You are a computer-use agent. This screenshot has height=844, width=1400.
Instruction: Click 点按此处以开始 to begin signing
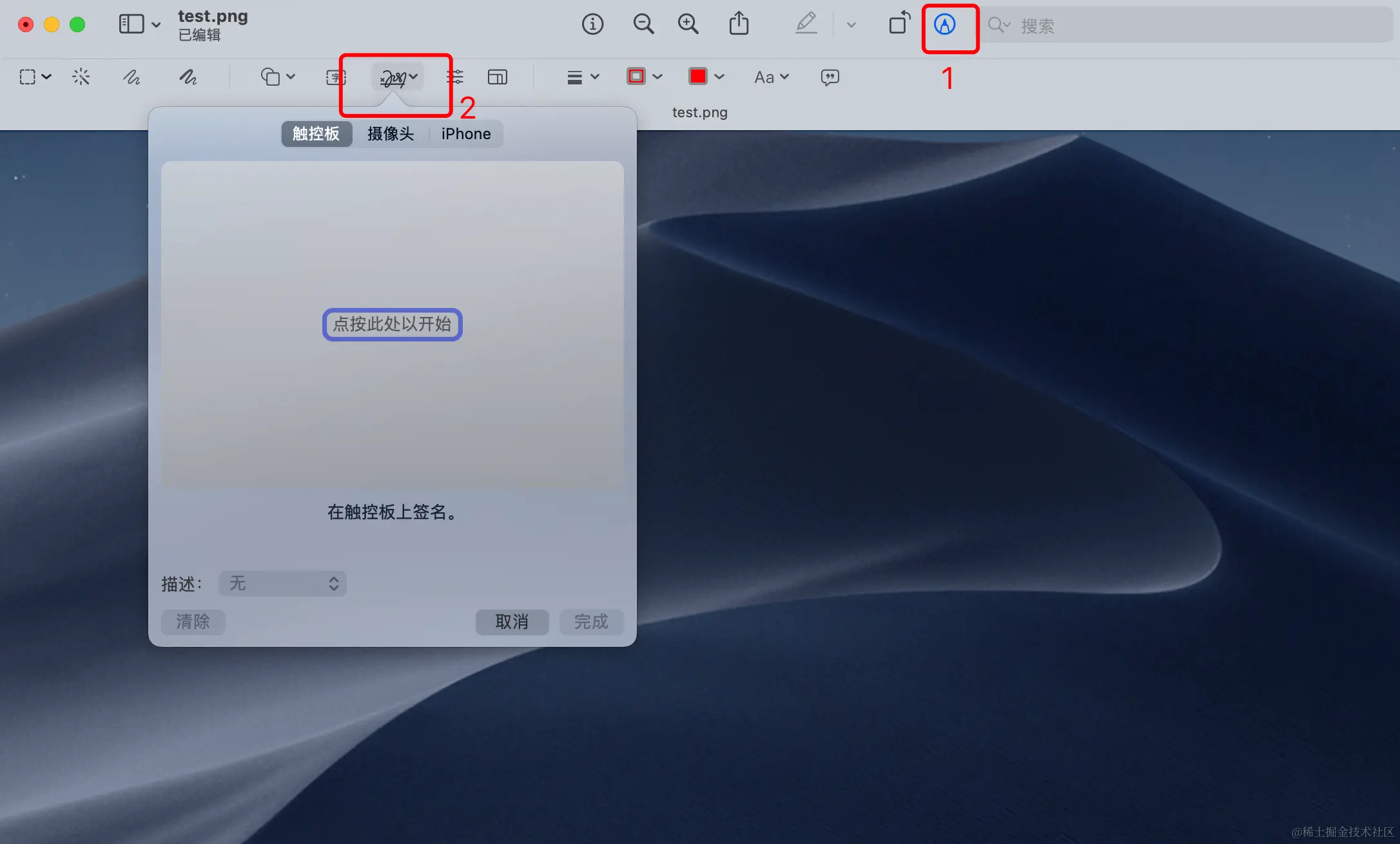pos(392,324)
